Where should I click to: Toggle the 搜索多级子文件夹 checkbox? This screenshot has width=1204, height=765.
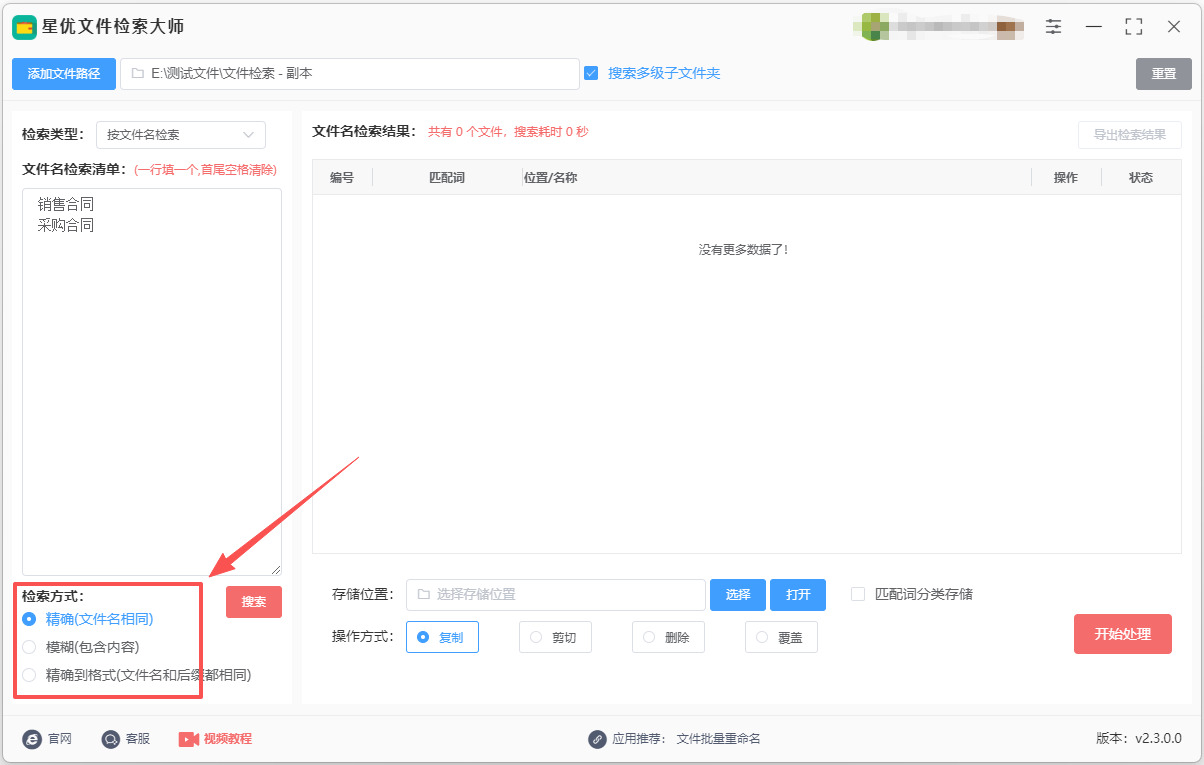click(591, 73)
